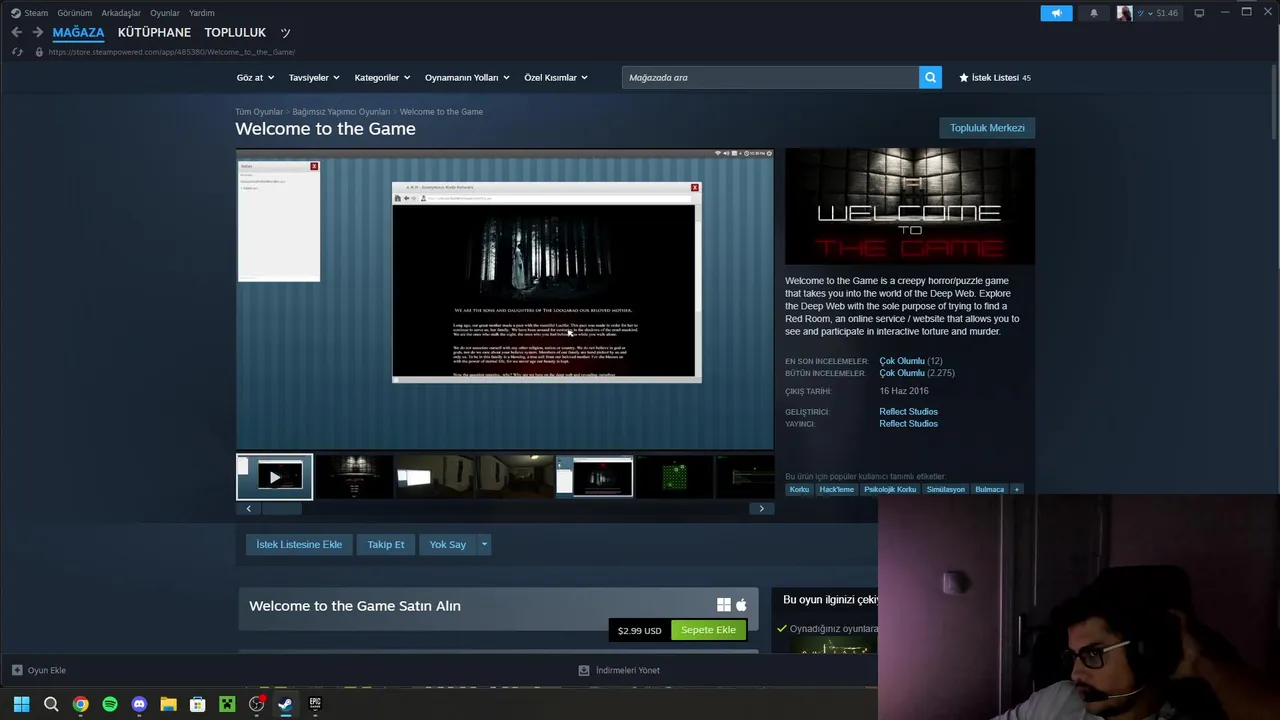
Task: Open Spotify from the taskbar
Action: point(110,704)
